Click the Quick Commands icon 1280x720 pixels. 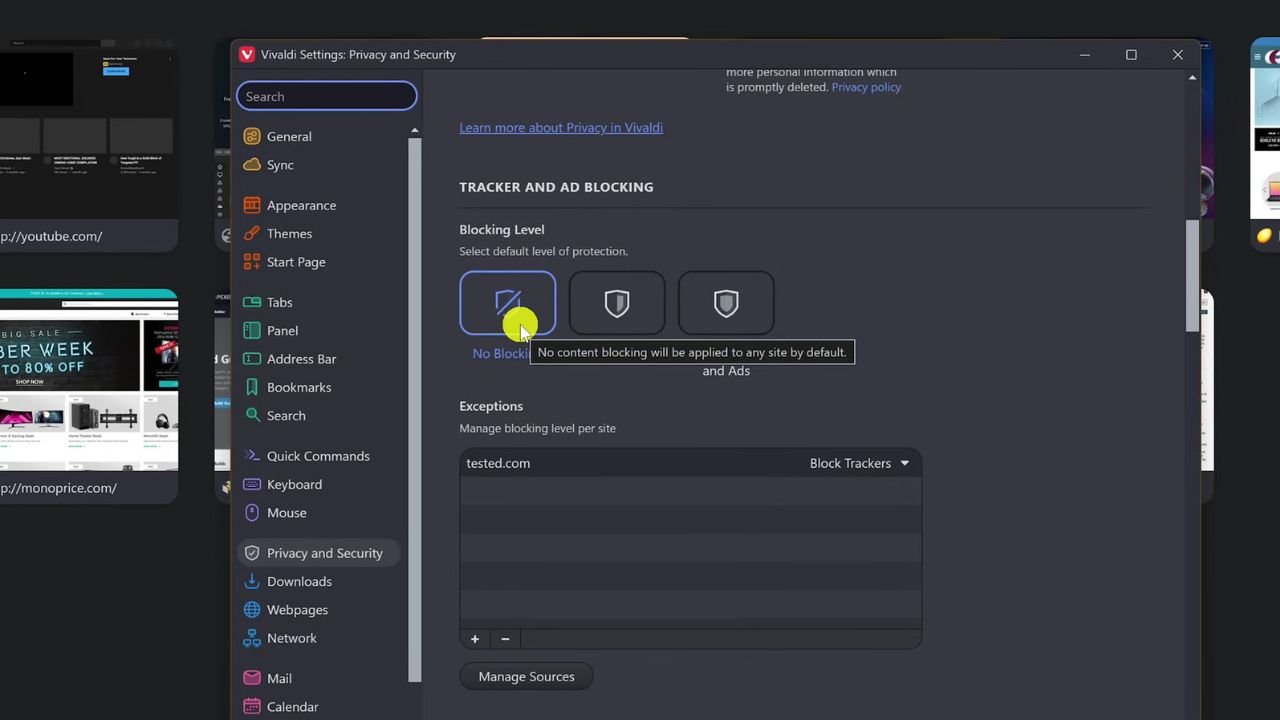click(252, 456)
